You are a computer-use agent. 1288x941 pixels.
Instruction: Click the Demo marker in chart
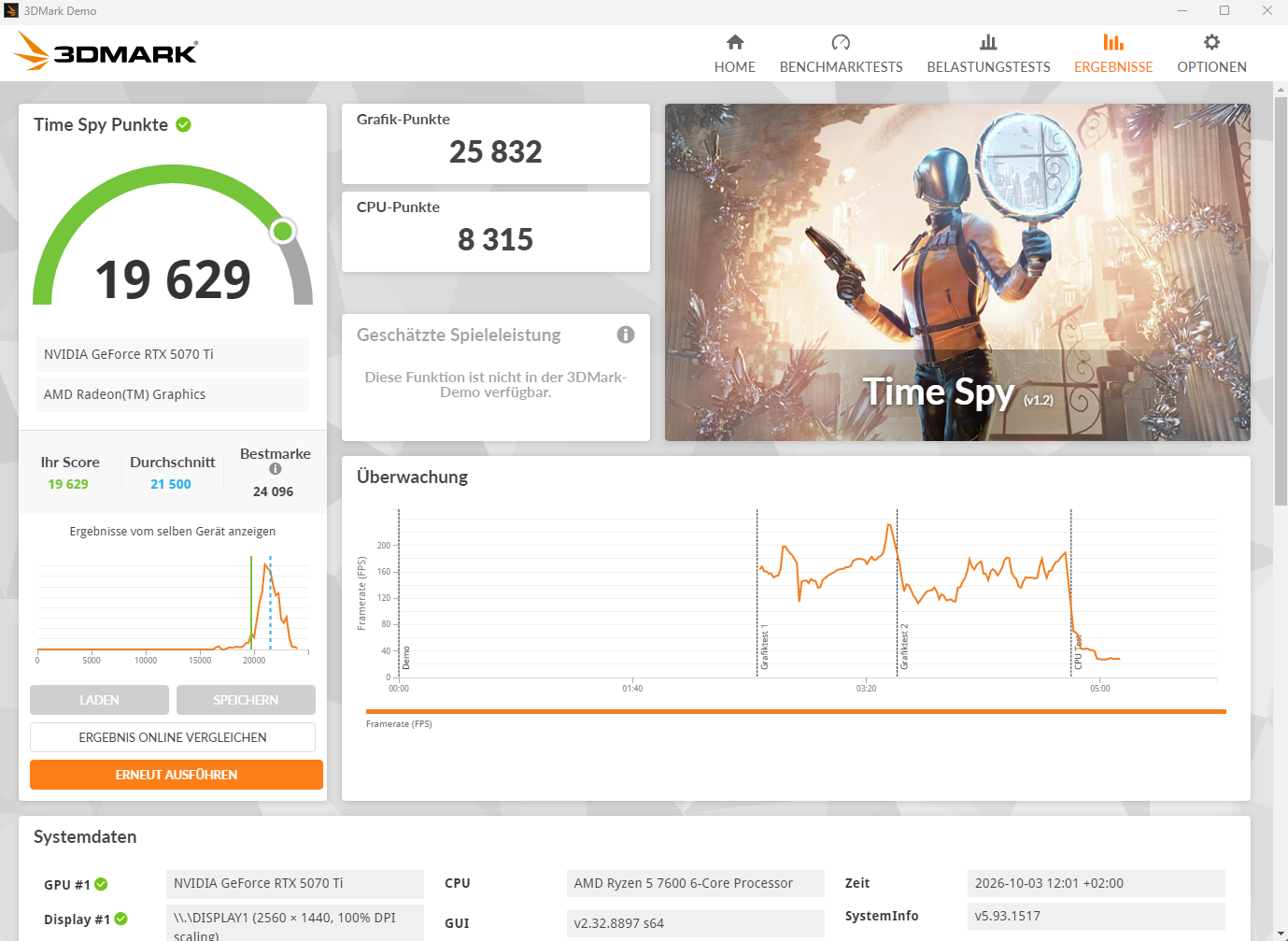point(405,658)
